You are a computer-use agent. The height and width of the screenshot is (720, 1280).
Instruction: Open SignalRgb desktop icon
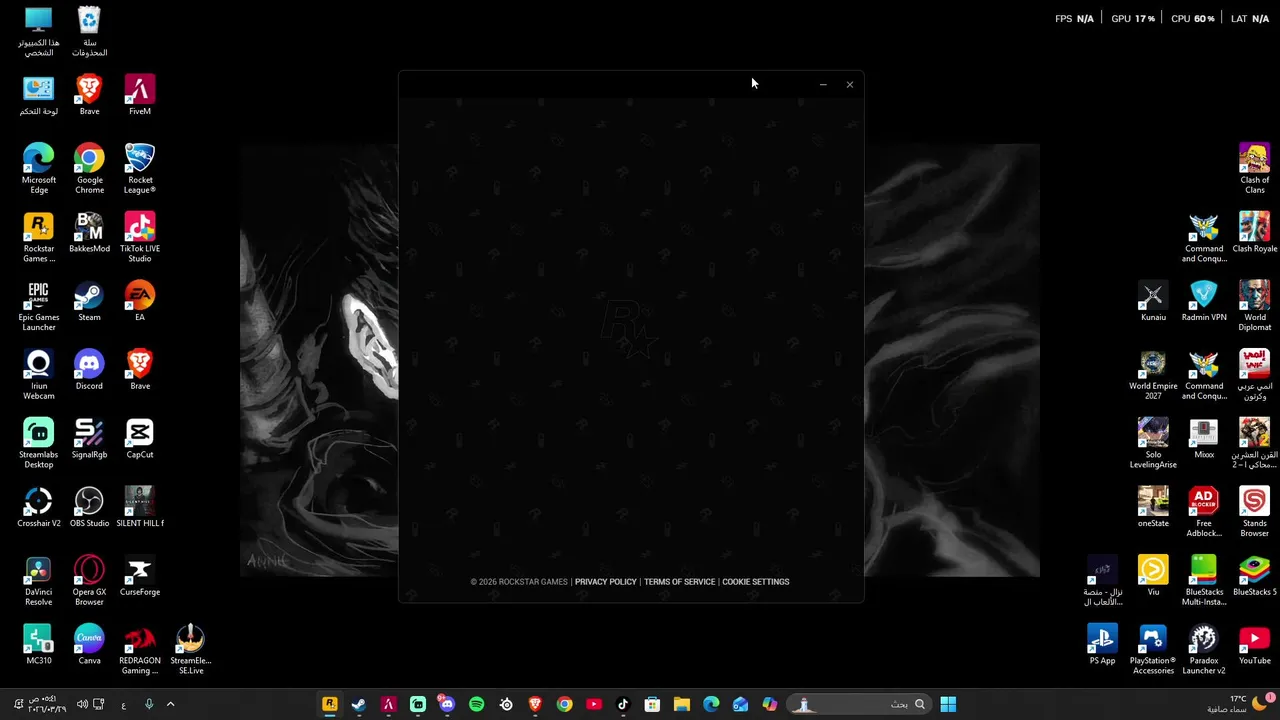[89, 439]
